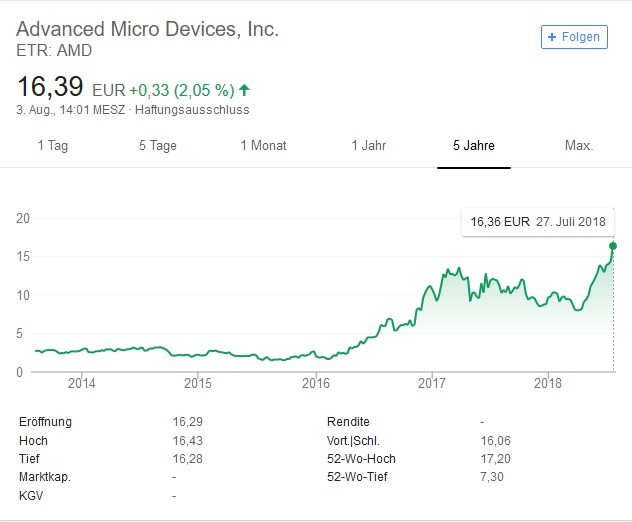Open the Haftungsausschluss link
Viewport: 632px width, 522px height.
pos(192,110)
